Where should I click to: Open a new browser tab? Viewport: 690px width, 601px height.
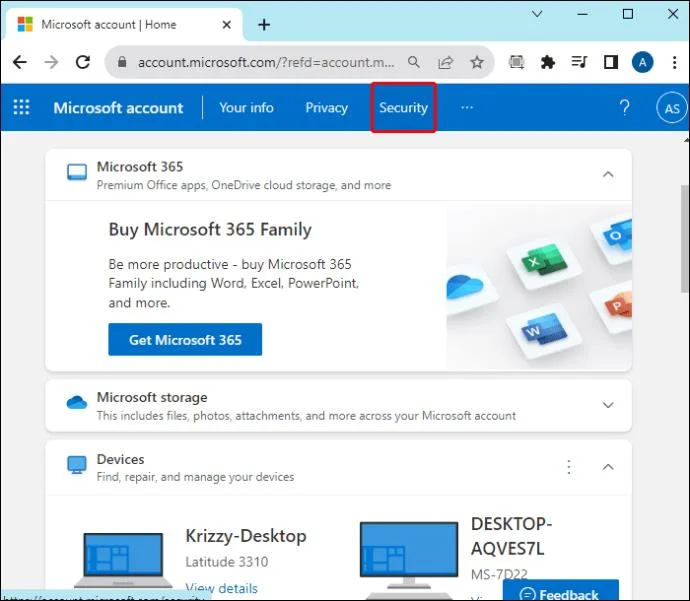coord(264,25)
